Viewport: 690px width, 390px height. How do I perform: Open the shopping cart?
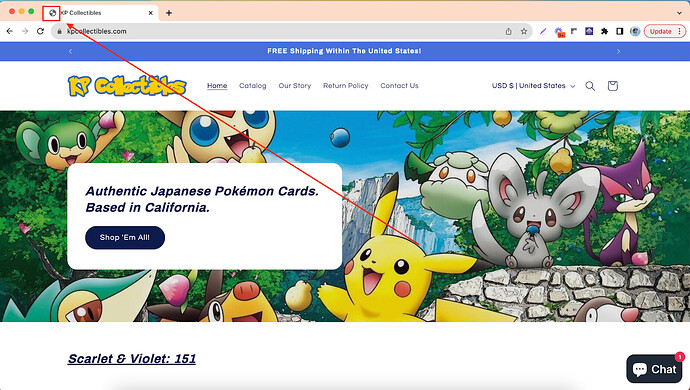pos(613,86)
